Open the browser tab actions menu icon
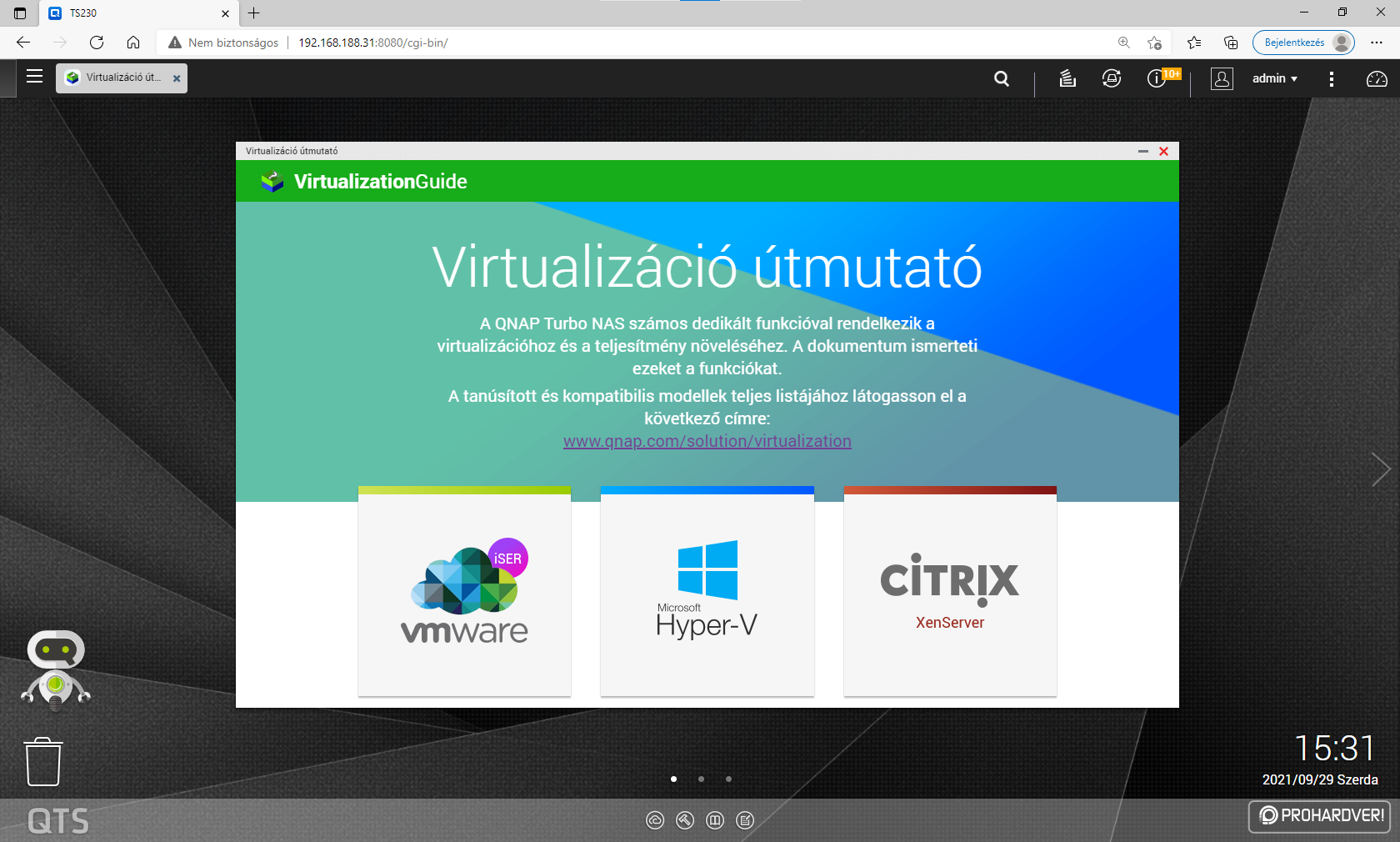This screenshot has width=1400, height=842. (x=20, y=13)
